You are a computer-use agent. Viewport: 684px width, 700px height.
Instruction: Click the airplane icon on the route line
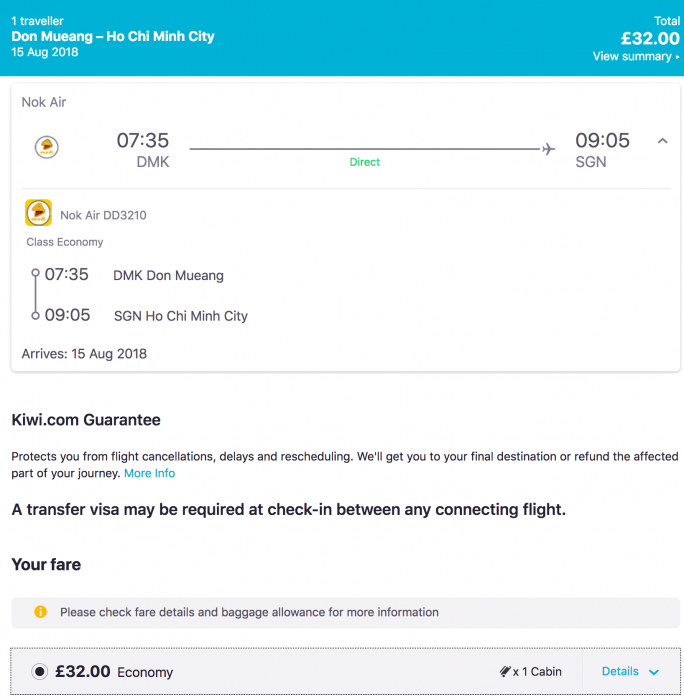[x=548, y=149]
